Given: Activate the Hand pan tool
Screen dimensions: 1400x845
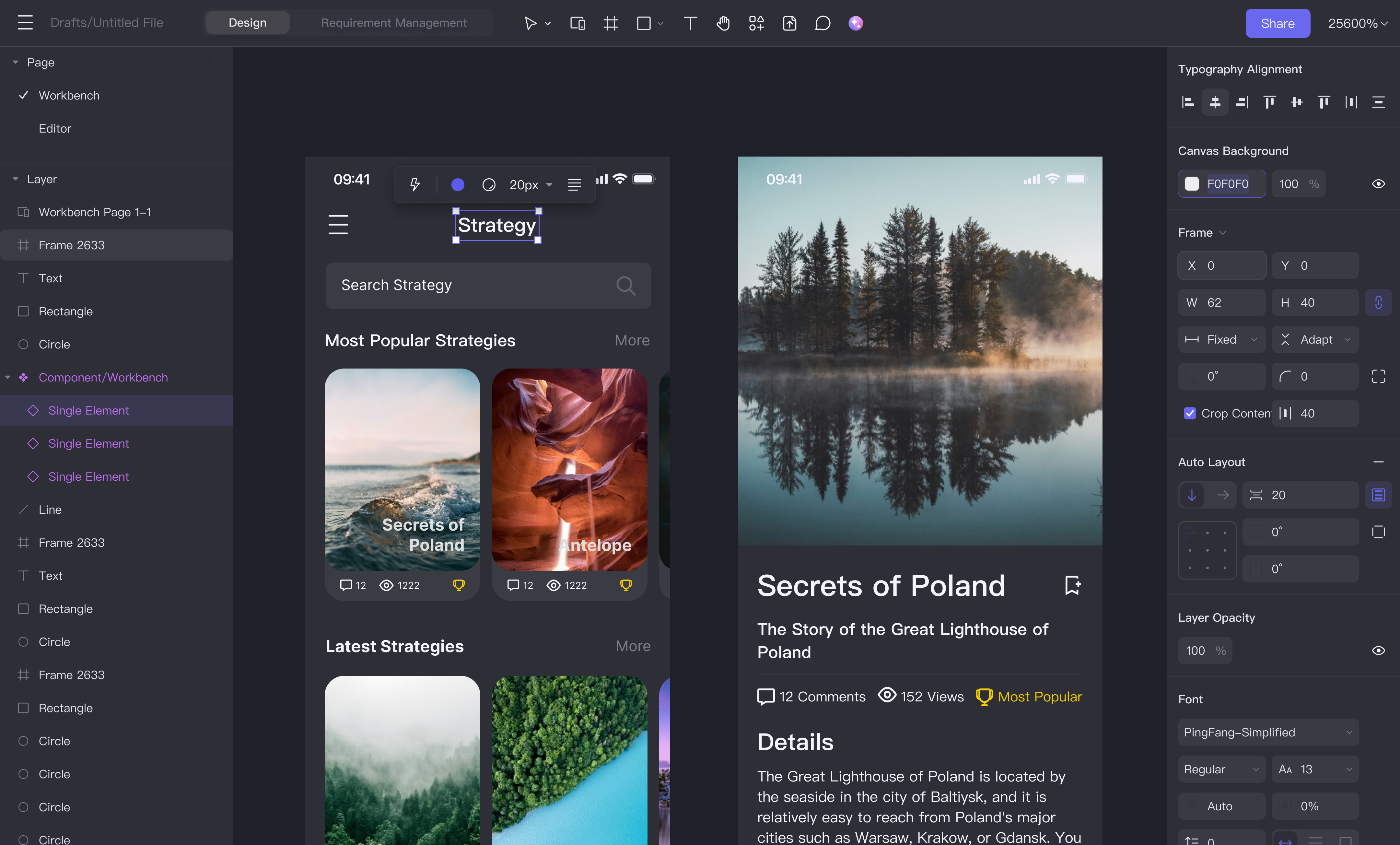Looking at the screenshot, I should click(x=723, y=23).
